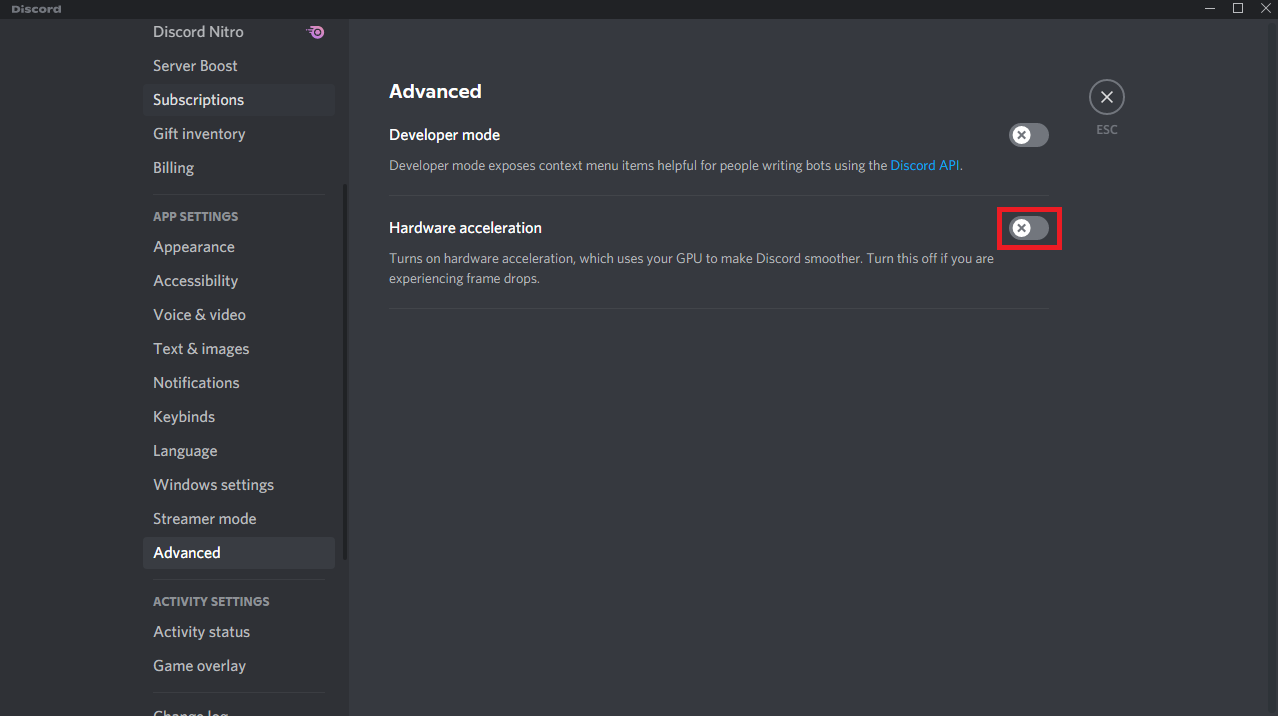Toggle Developer mode switch
Image resolution: width=1278 pixels, height=716 pixels.
pos(1028,135)
